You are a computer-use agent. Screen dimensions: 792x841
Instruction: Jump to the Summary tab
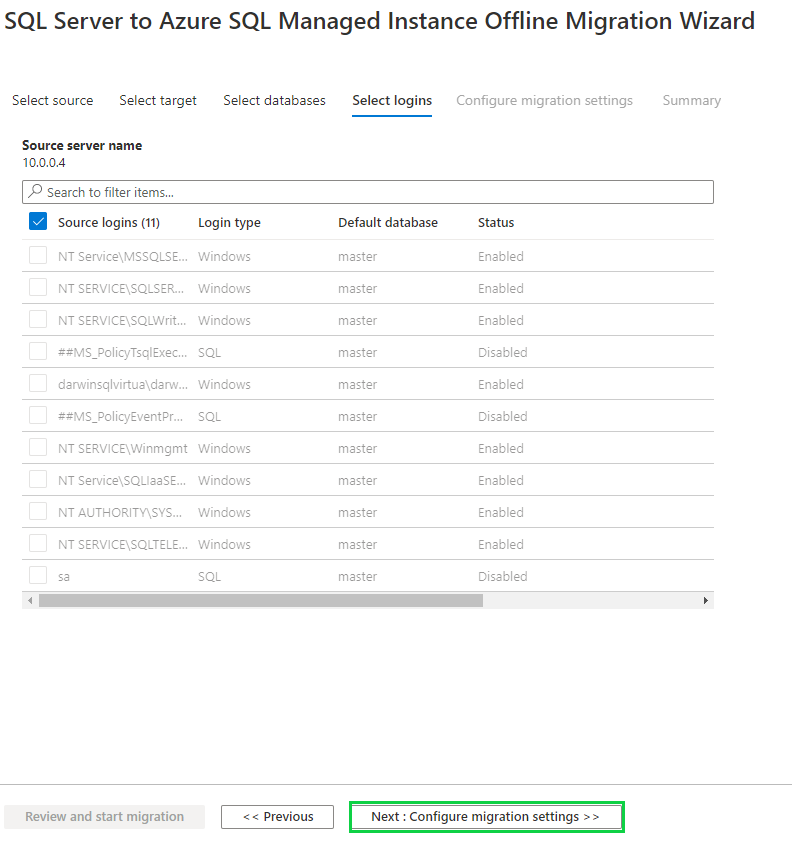pos(691,100)
